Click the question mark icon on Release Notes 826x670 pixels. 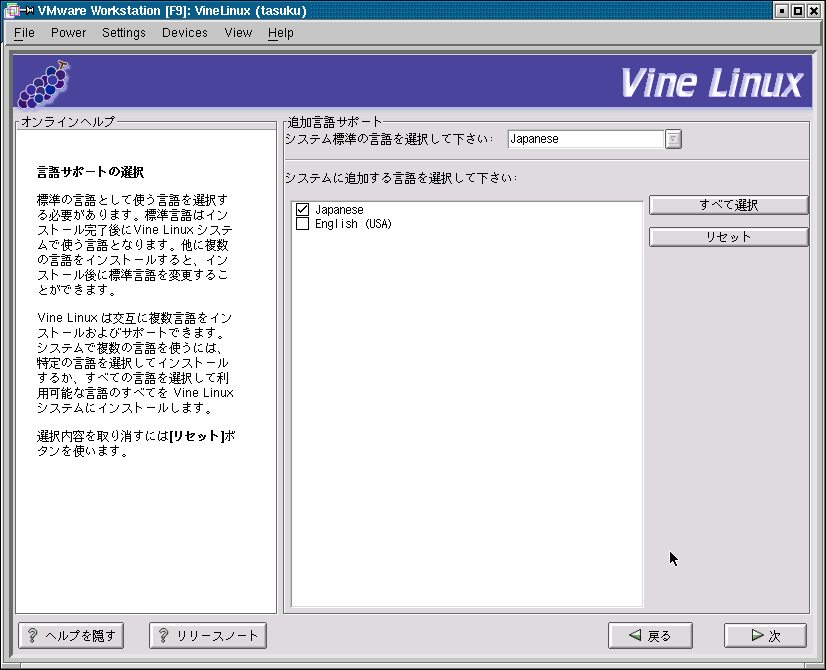[163, 635]
